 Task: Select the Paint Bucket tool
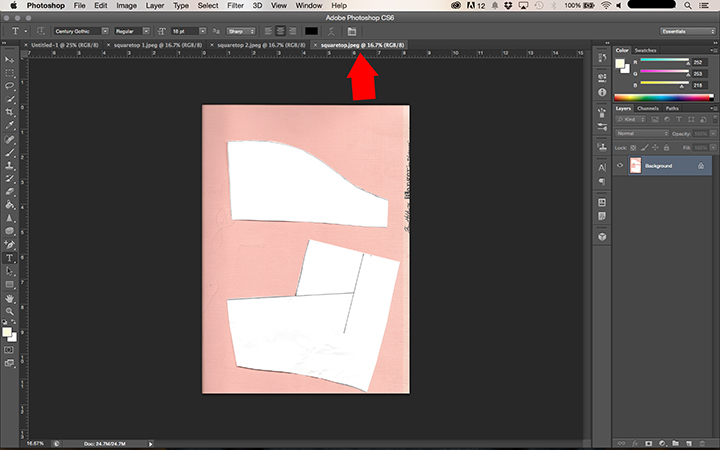pos(9,205)
